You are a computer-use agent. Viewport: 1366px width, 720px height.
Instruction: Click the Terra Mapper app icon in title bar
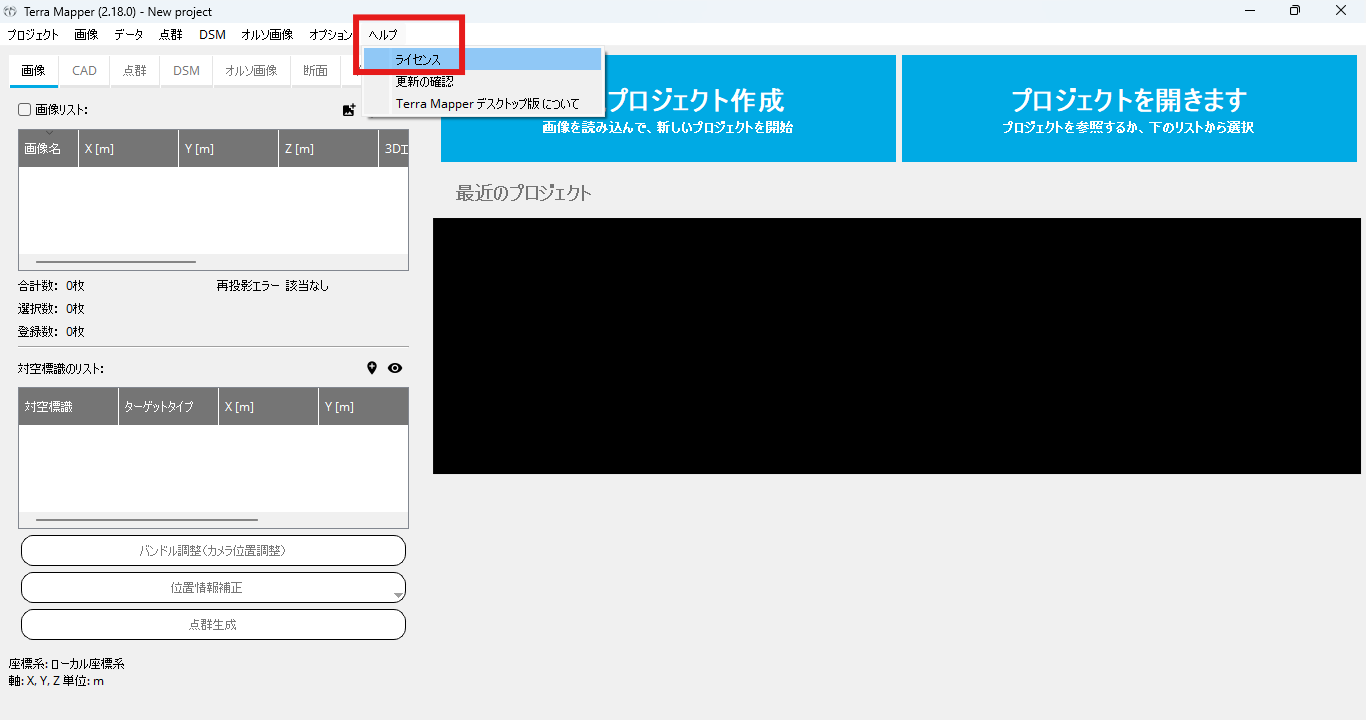tap(11, 10)
